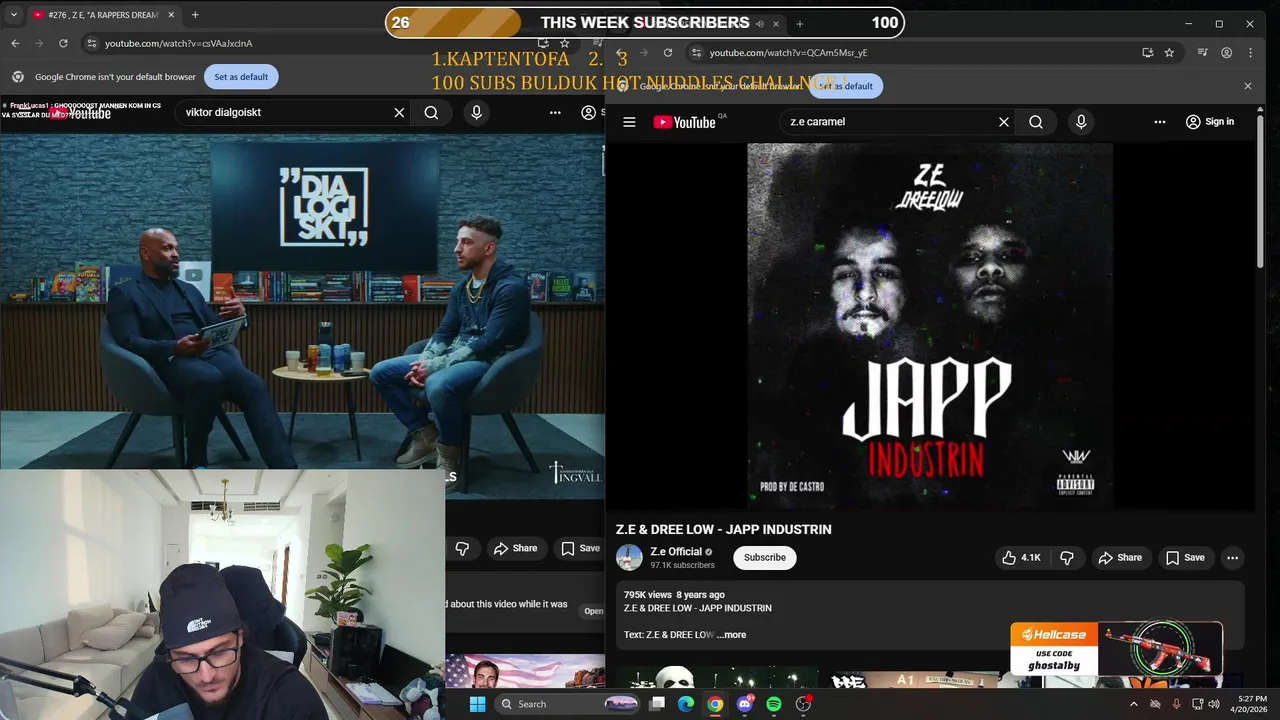The image size is (1280, 720).
Task: Click the csVAaJxcInA URL address bar
Action: click(178, 43)
